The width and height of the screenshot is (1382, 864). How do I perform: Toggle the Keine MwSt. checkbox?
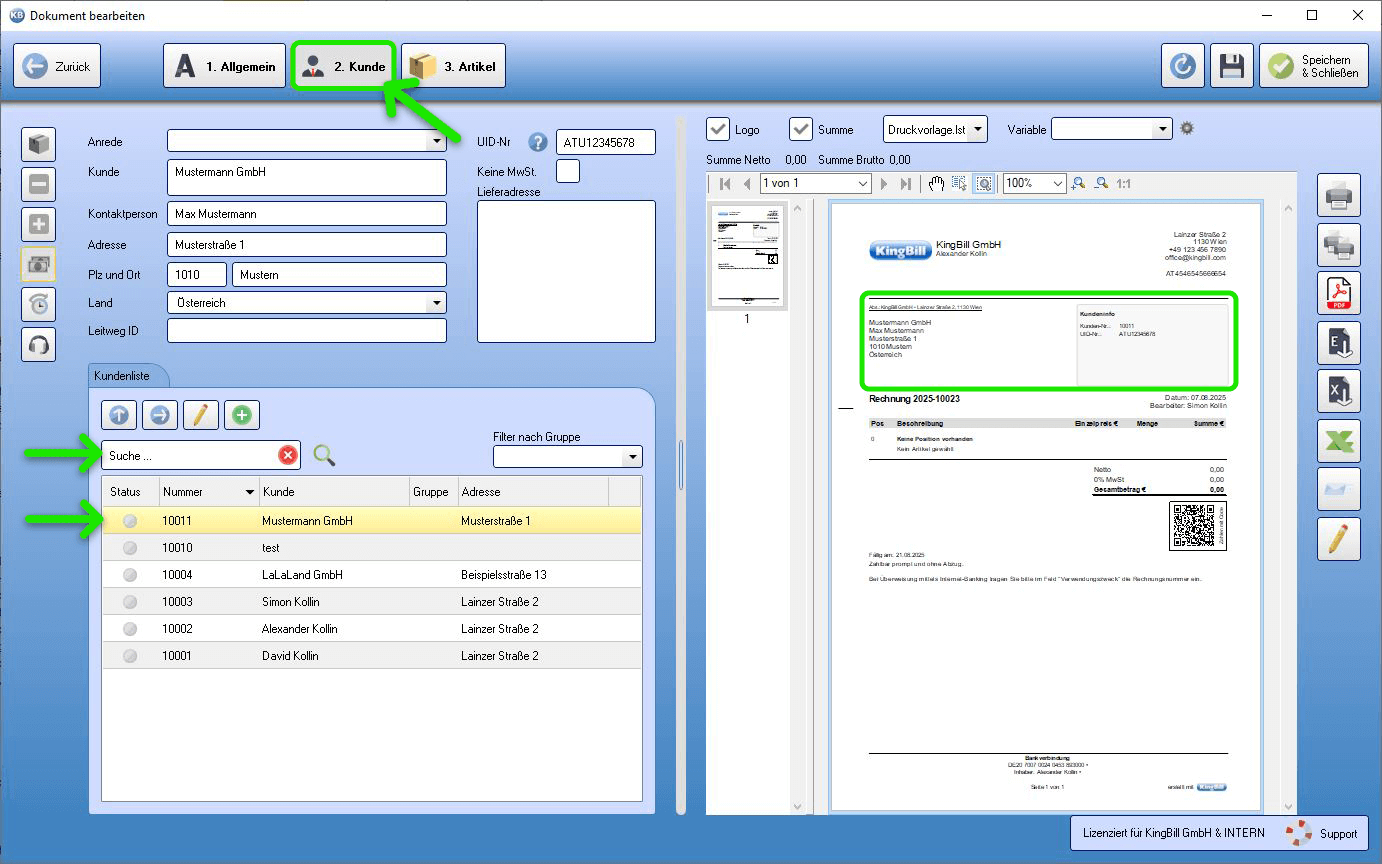coord(567,171)
